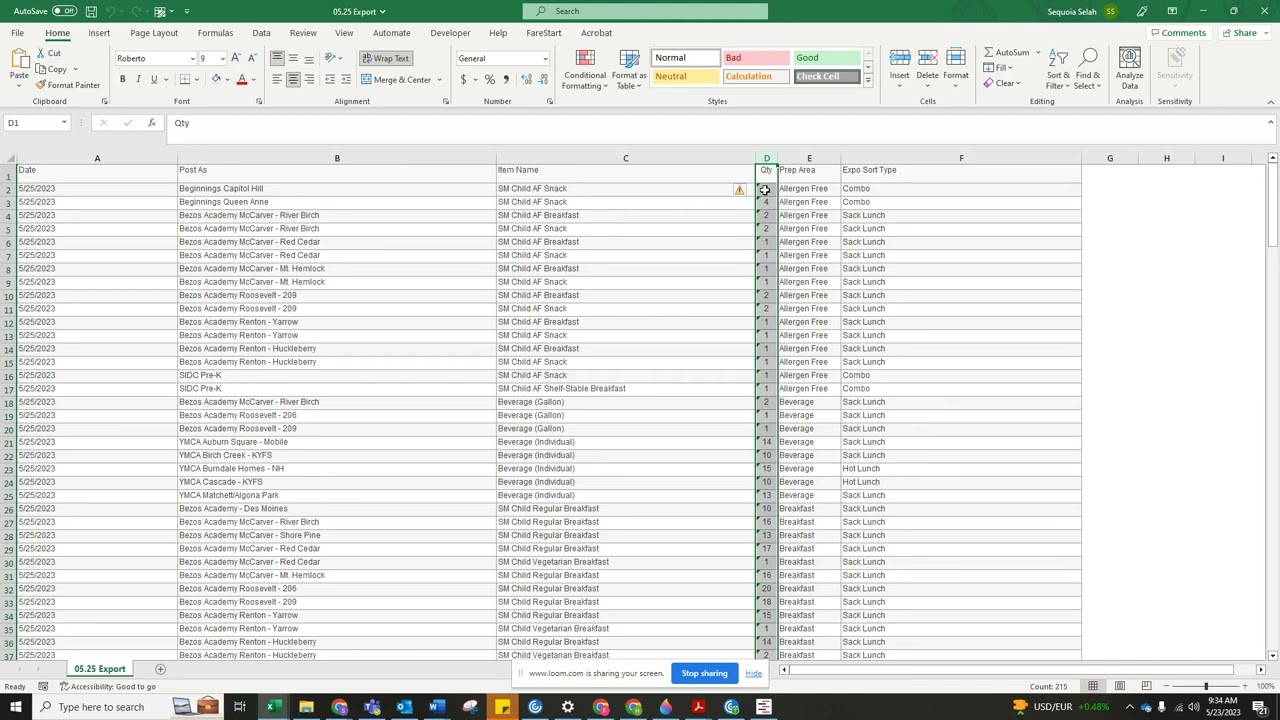Apply Underline formatting

(154, 79)
